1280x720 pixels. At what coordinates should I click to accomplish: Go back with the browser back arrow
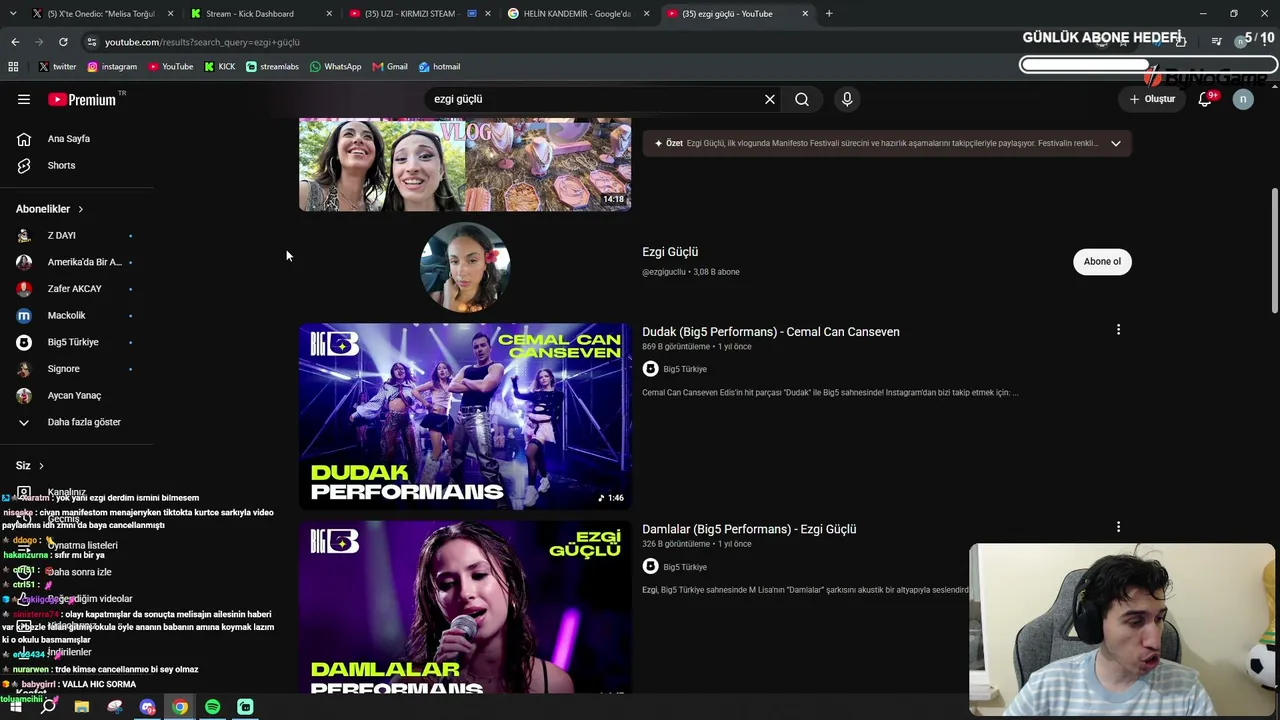point(15,42)
